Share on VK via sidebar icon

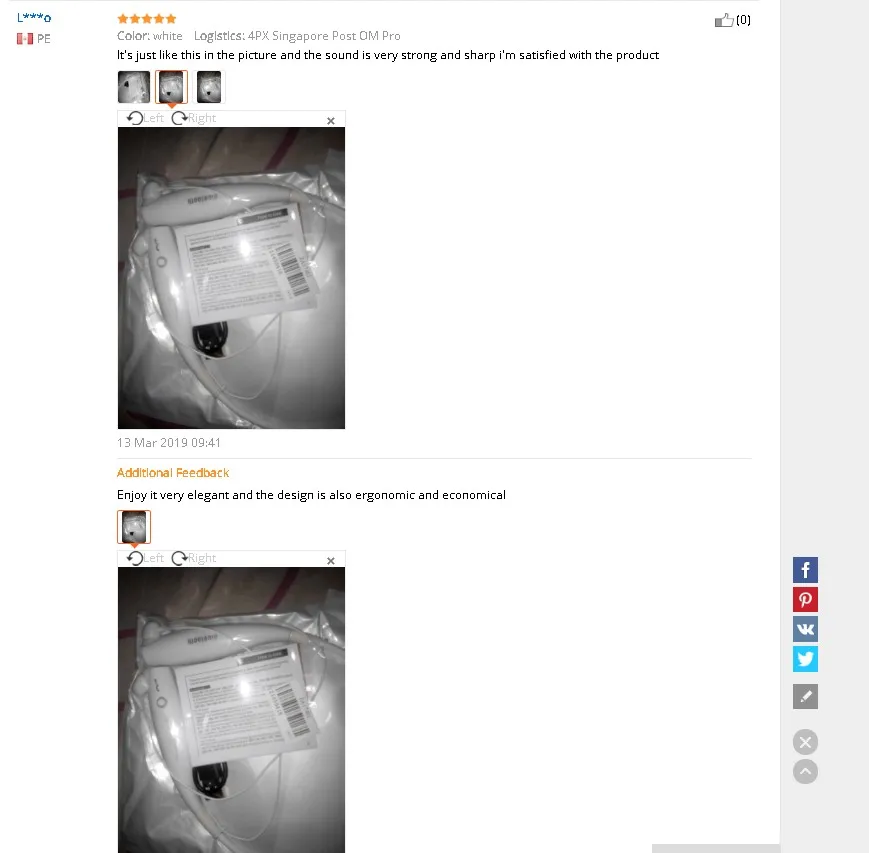click(x=805, y=629)
